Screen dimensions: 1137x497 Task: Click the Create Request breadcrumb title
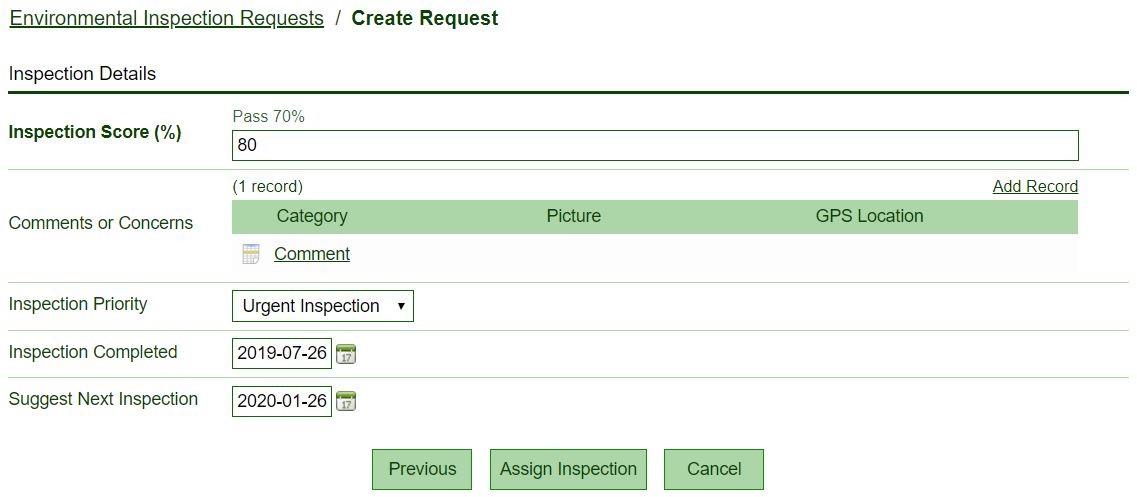pos(424,18)
